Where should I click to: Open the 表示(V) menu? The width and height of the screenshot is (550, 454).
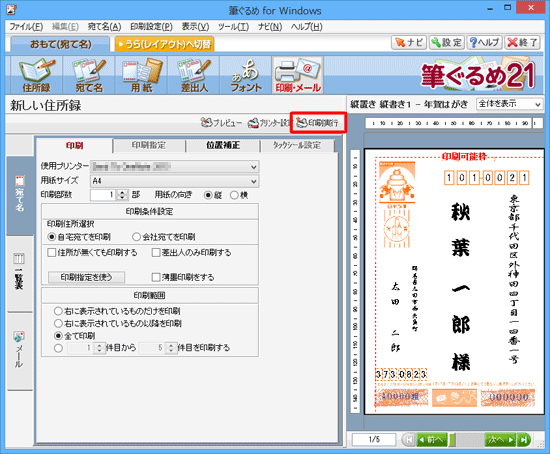[x=195, y=27]
